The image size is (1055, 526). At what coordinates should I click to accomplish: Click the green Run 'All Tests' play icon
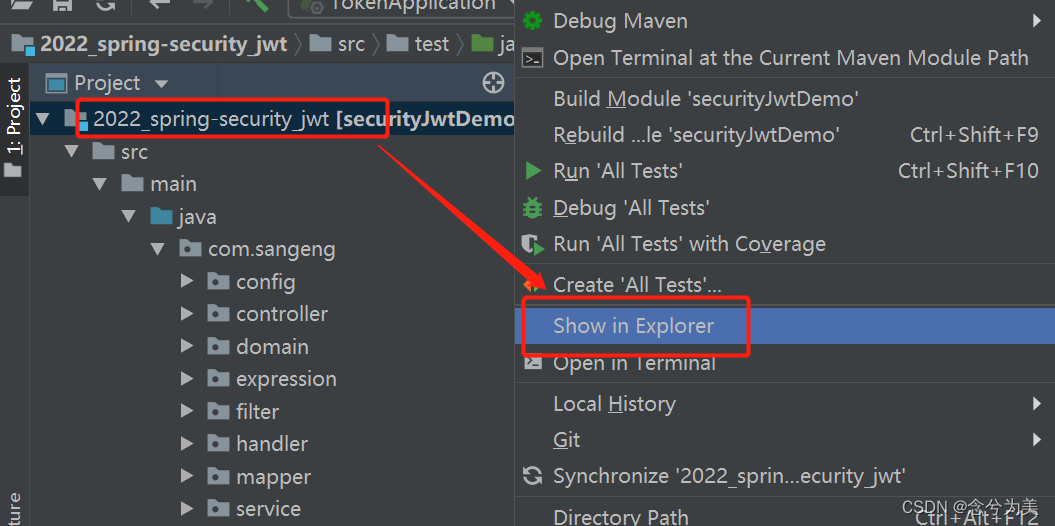click(x=533, y=171)
